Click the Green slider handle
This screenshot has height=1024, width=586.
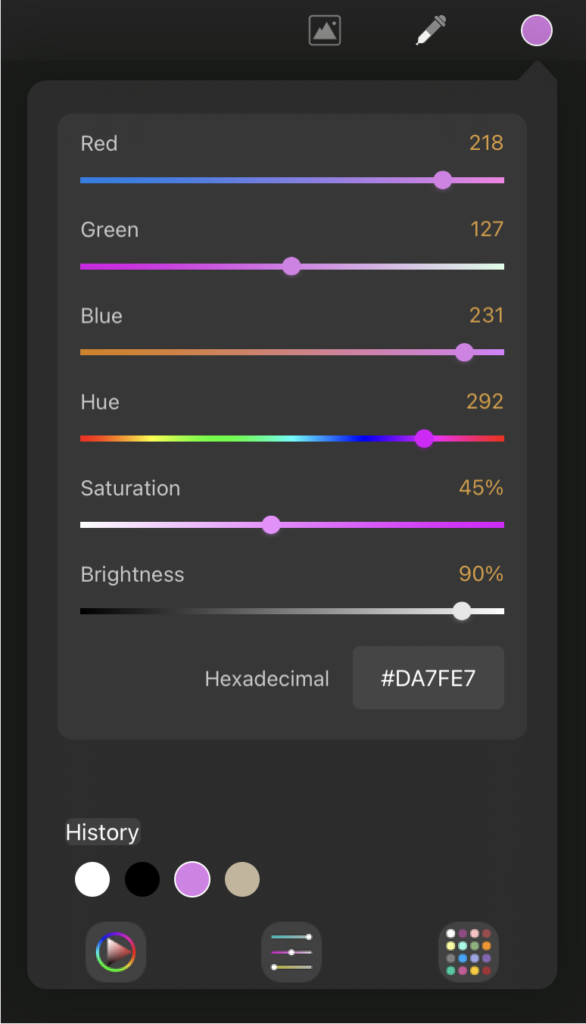click(x=291, y=266)
